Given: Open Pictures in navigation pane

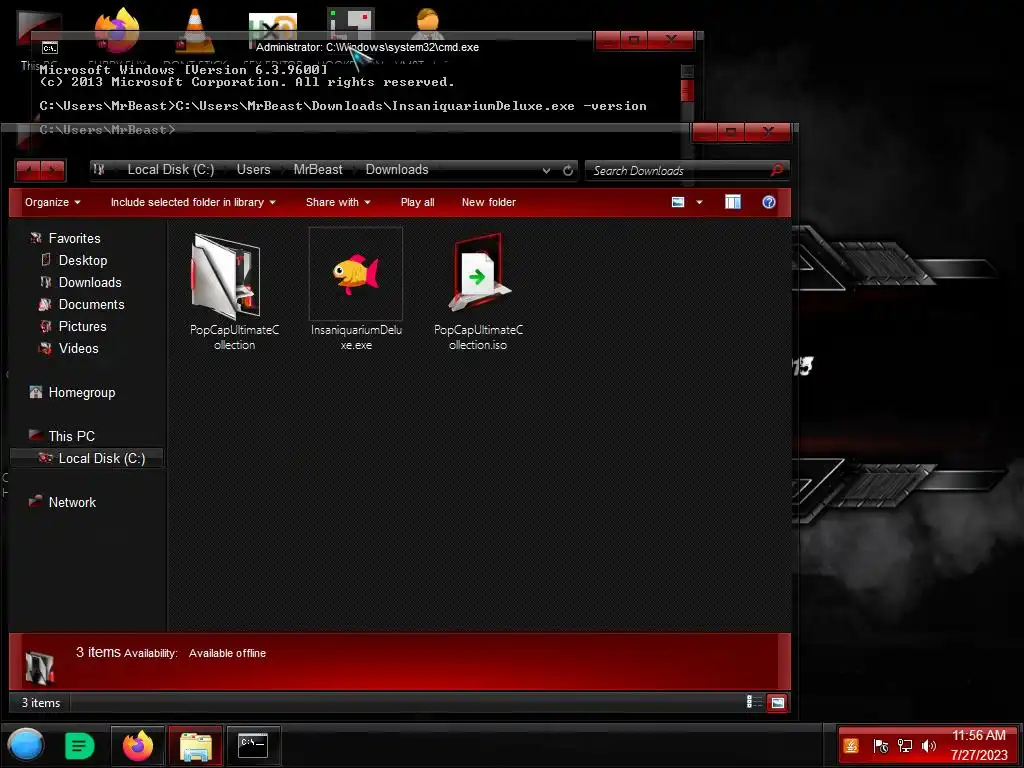Looking at the screenshot, I should pos(82,327).
